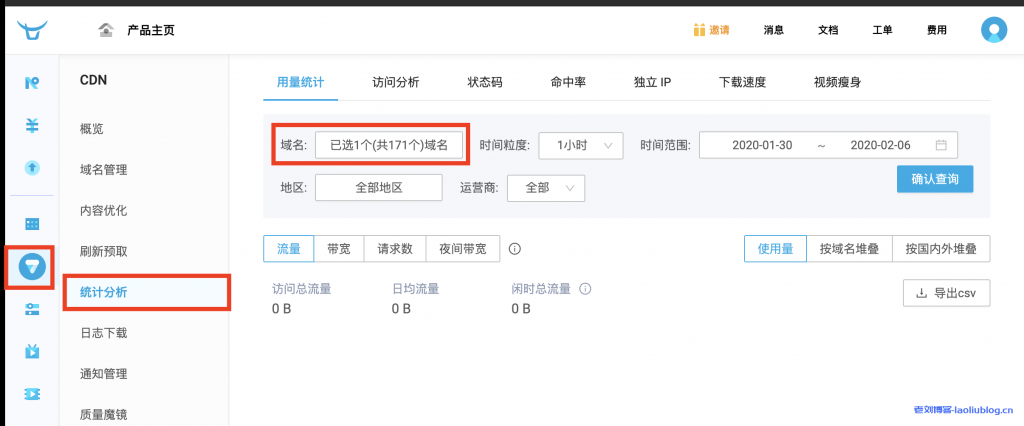
Task: Select the 带宽 metric toggle
Action: tap(339, 249)
